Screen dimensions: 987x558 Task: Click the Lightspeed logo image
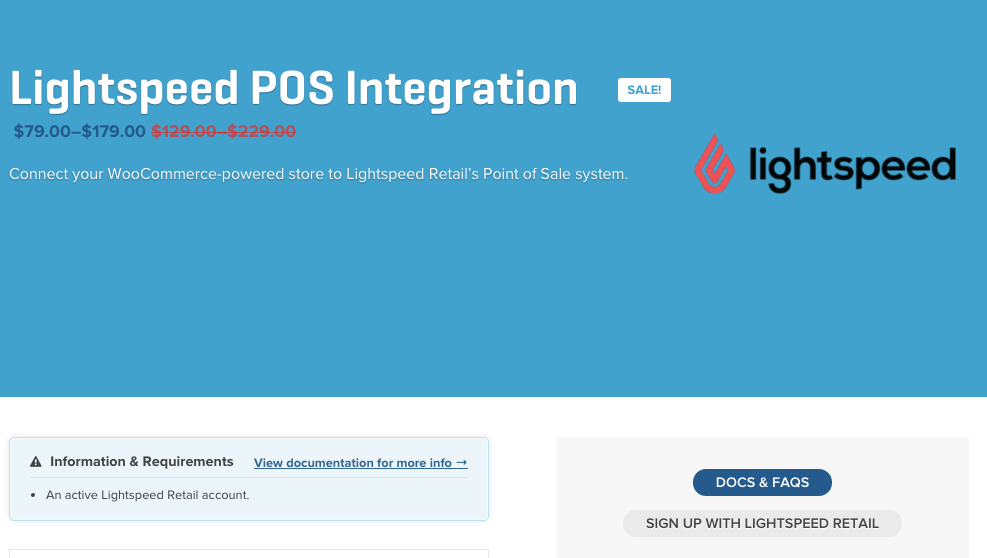click(x=825, y=164)
